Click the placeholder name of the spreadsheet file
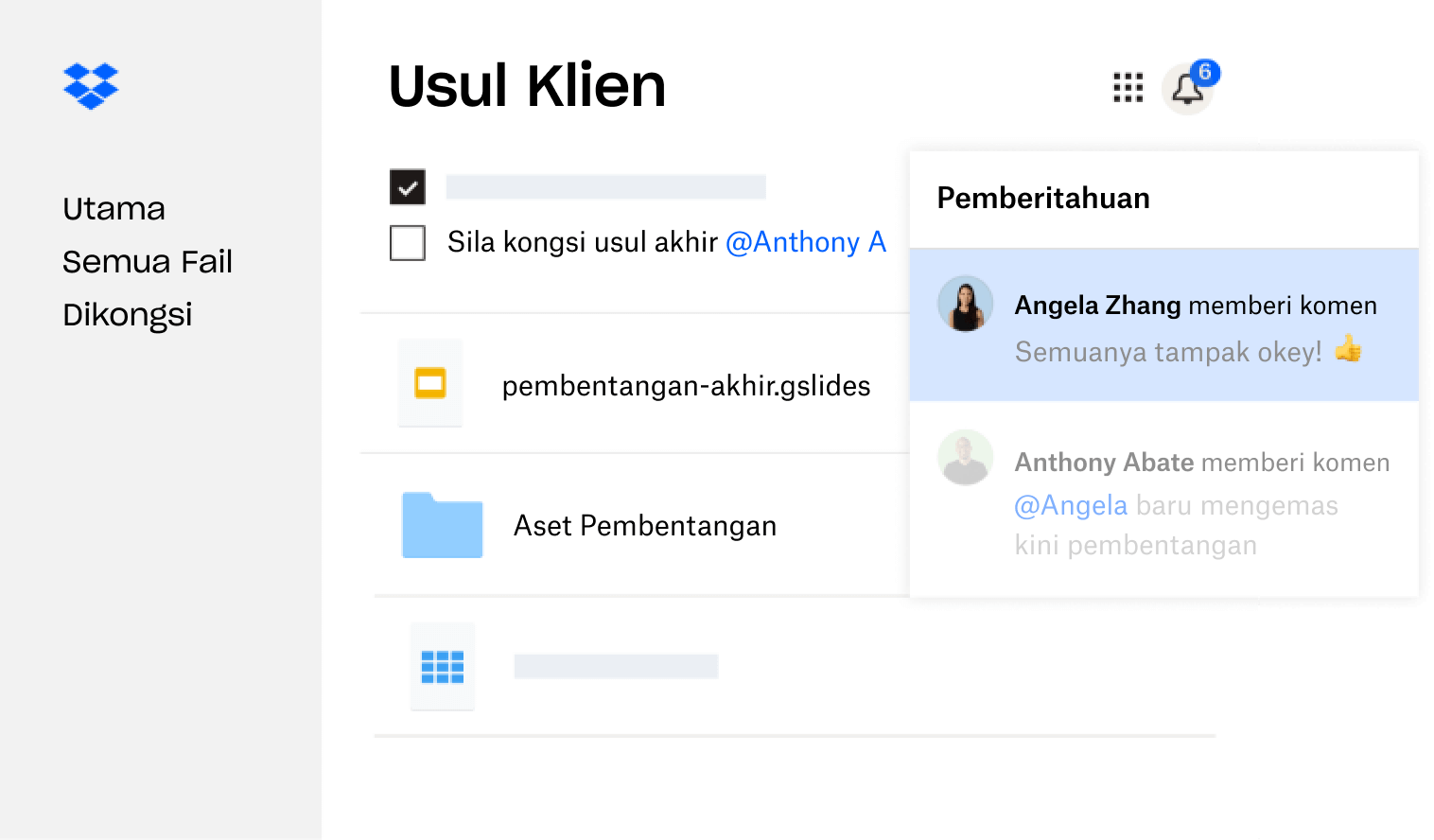1434x840 pixels. [617, 666]
